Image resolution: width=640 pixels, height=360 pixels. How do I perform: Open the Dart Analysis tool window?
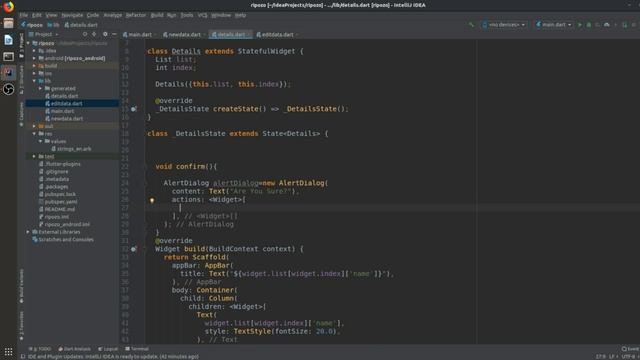point(75,349)
